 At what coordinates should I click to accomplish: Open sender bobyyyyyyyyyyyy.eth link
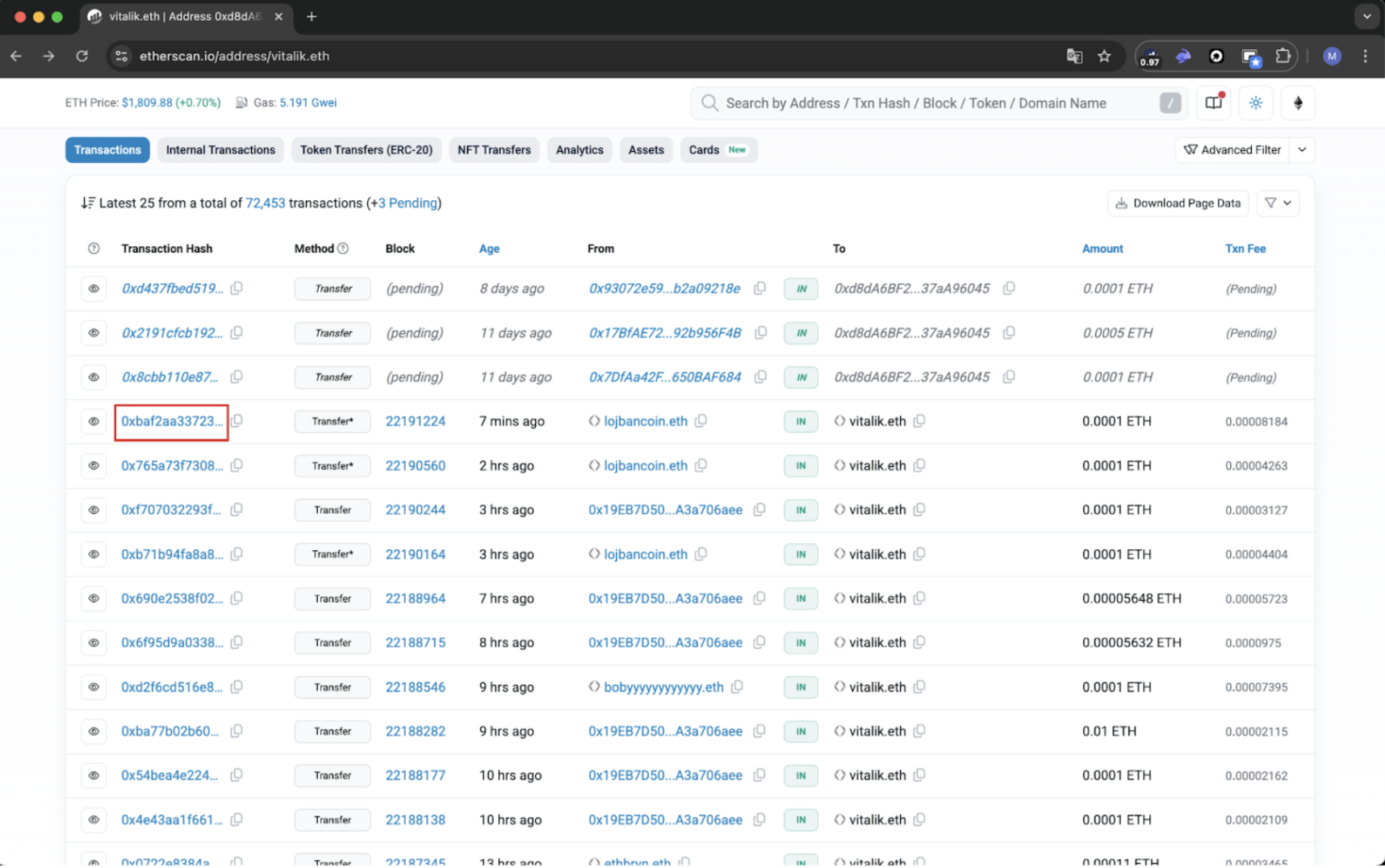pyautogui.click(x=663, y=687)
